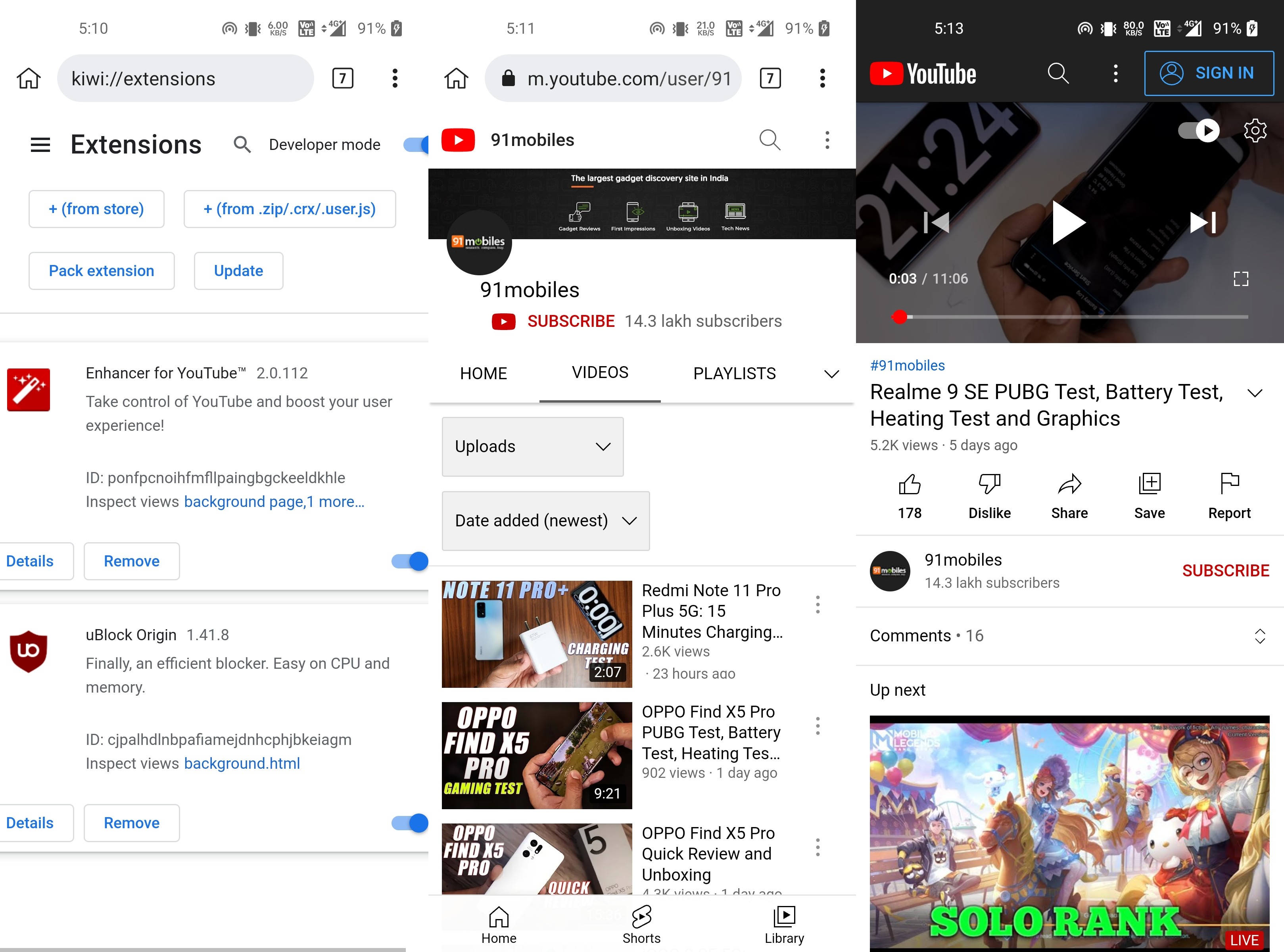
Task: Open background.html inspect link
Action: 242,764
